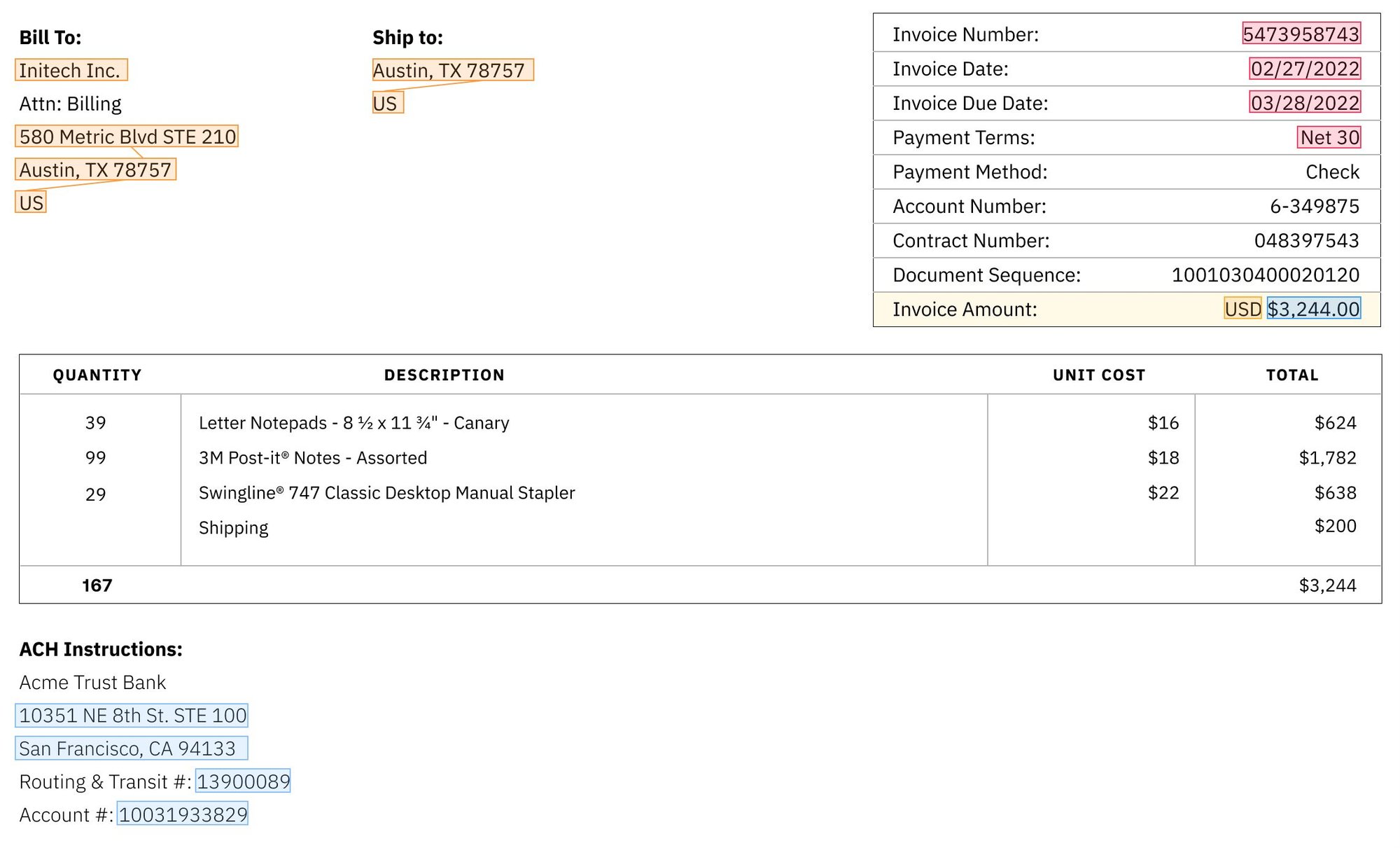Click the Net 30 payment terms value
Screen dimensions: 1400x848
pyautogui.click(x=1329, y=137)
